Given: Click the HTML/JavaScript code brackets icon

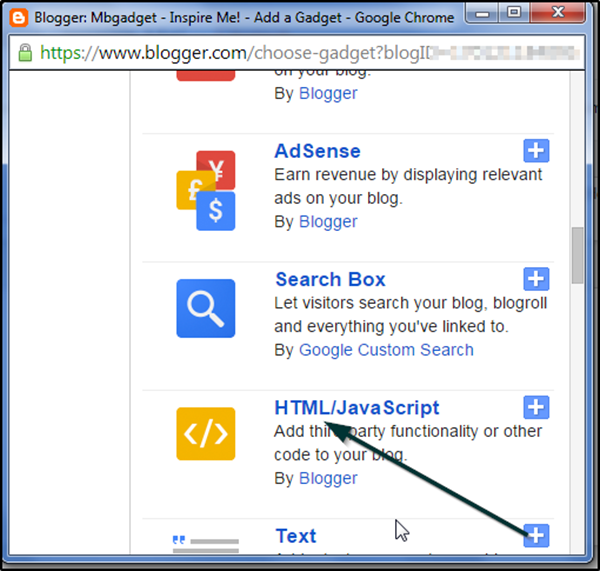Looking at the screenshot, I should [x=206, y=434].
